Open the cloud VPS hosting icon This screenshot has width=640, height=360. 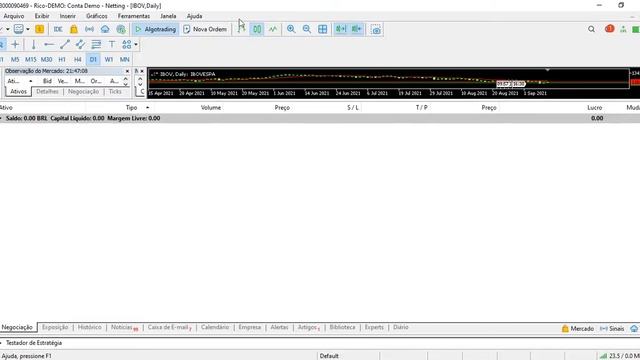coord(105,29)
